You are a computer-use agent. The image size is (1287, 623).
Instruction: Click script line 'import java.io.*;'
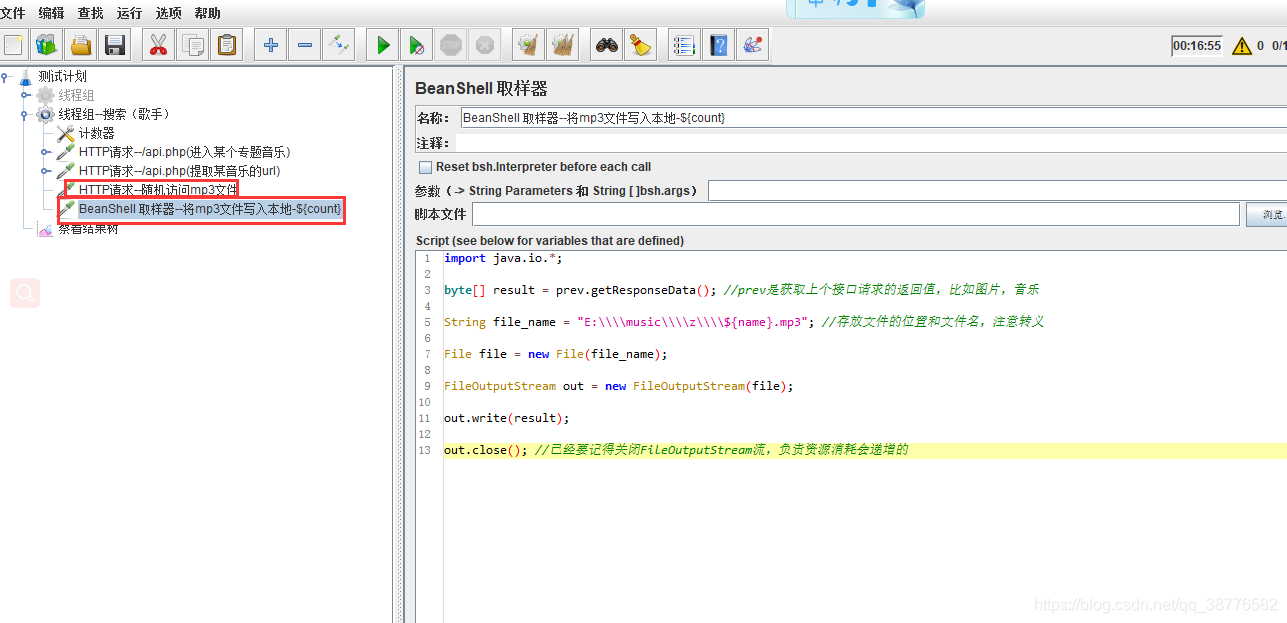pos(503,258)
